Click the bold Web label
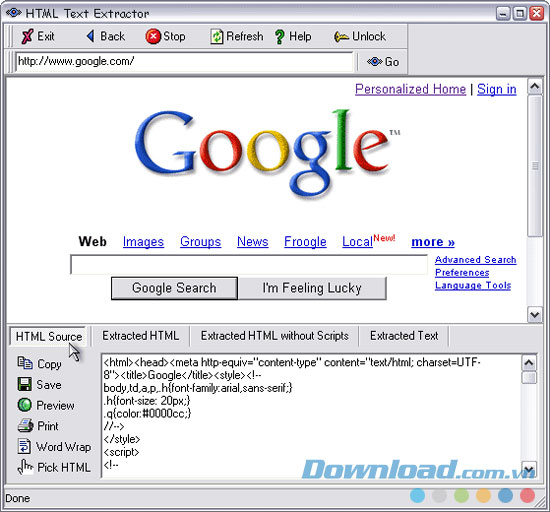Image resolution: width=550 pixels, height=512 pixels. pyautogui.click(x=93, y=242)
